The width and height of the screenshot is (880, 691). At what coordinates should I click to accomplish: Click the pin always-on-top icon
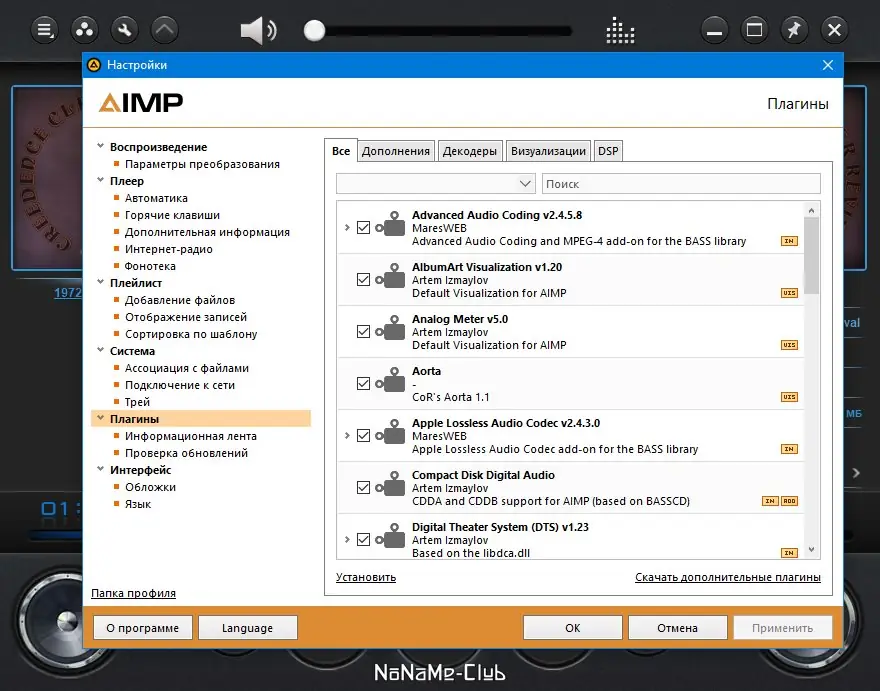(794, 30)
